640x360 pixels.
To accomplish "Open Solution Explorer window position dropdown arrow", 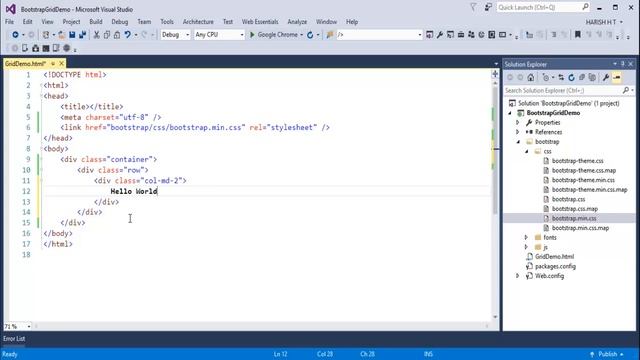I will point(614,64).
